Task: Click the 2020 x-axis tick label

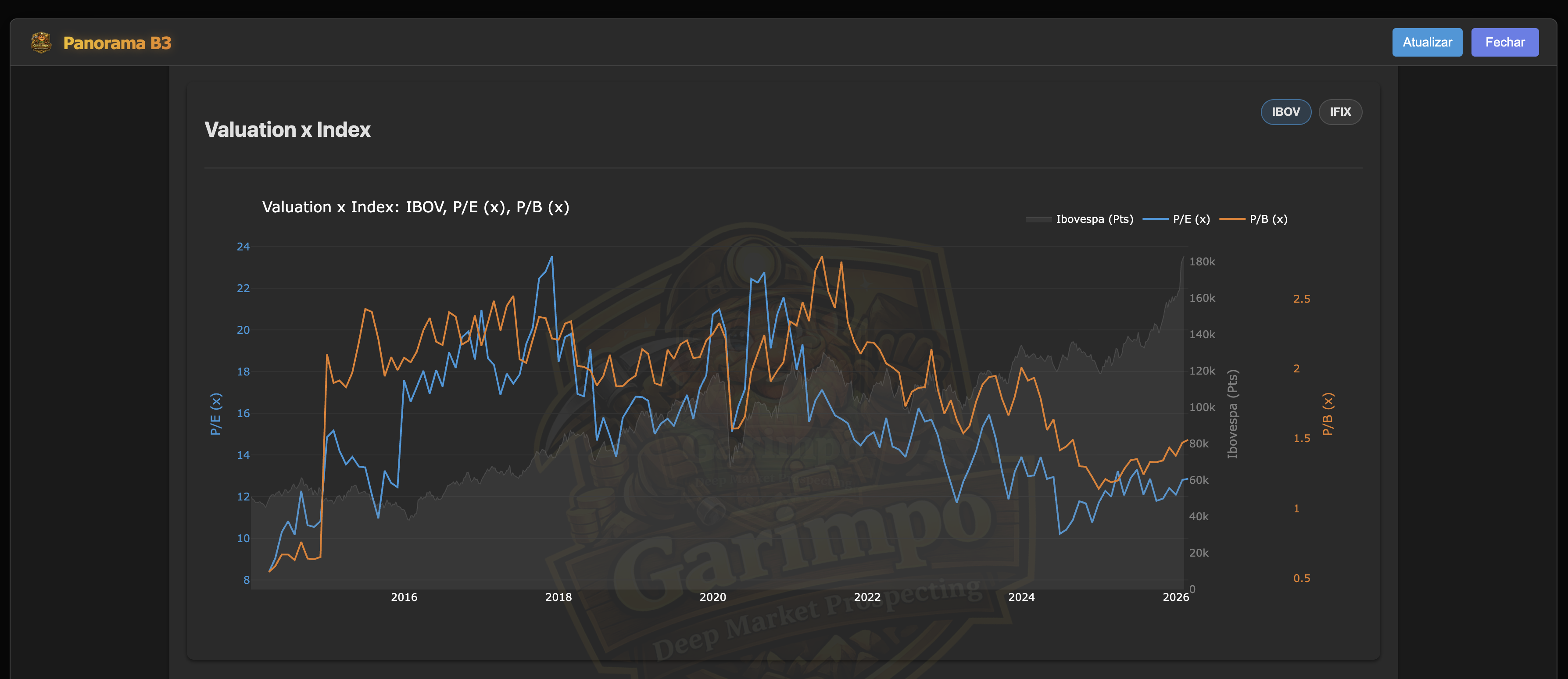Action: pos(712,597)
